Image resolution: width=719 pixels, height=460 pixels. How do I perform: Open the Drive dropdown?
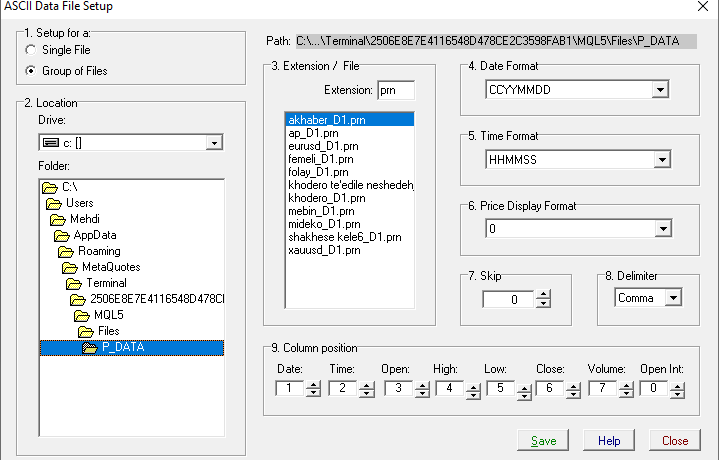(x=214, y=143)
